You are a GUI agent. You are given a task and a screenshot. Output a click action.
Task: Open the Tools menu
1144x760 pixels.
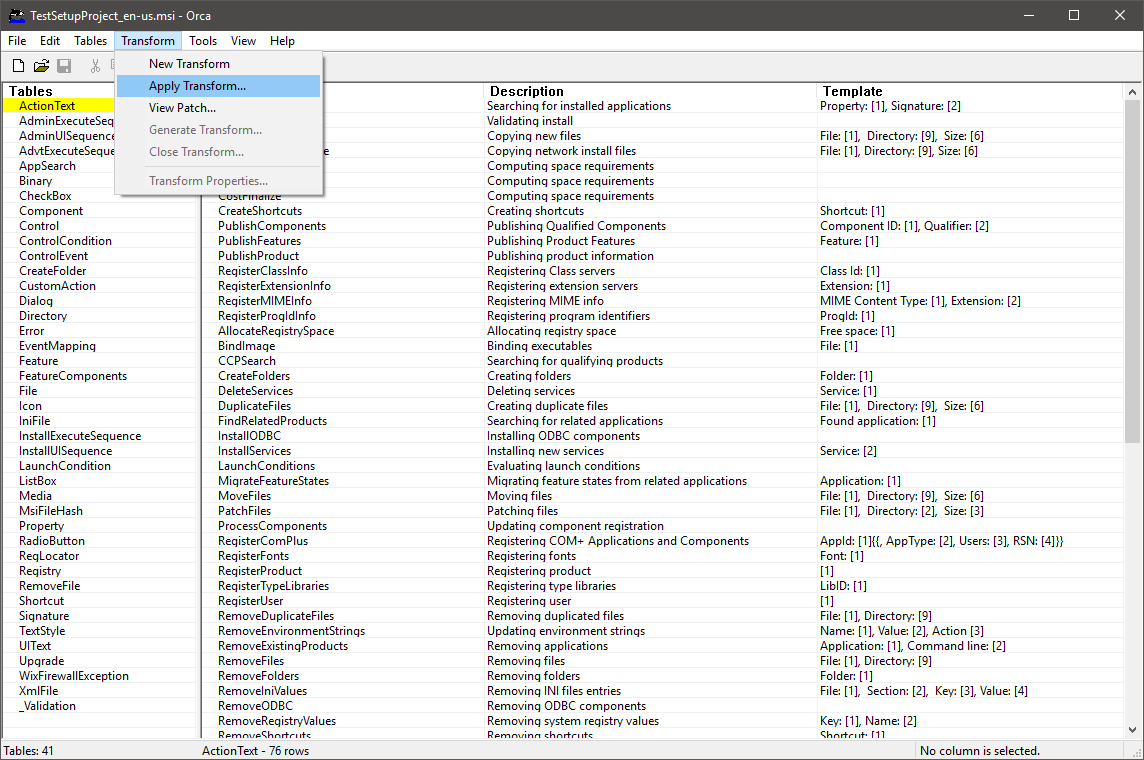click(203, 41)
